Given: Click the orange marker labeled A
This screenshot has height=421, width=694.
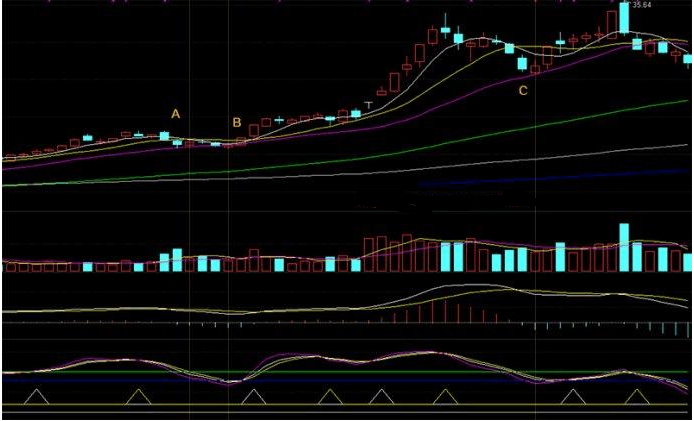Looking at the screenshot, I should click(x=176, y=114).
